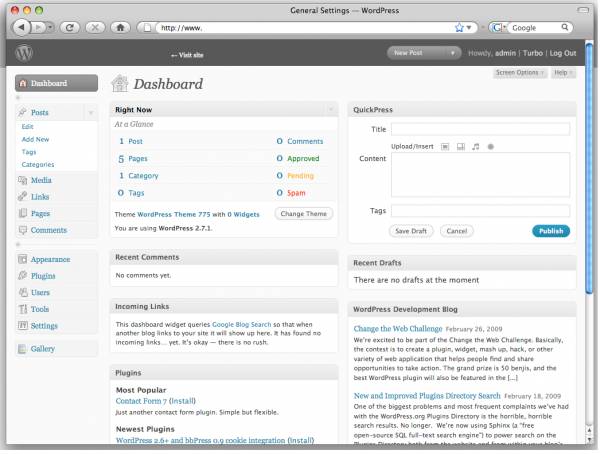The width and height of the screenshot is (600, 454).
Task: Expand the Screen Options panel
Action: pos(520,73)
